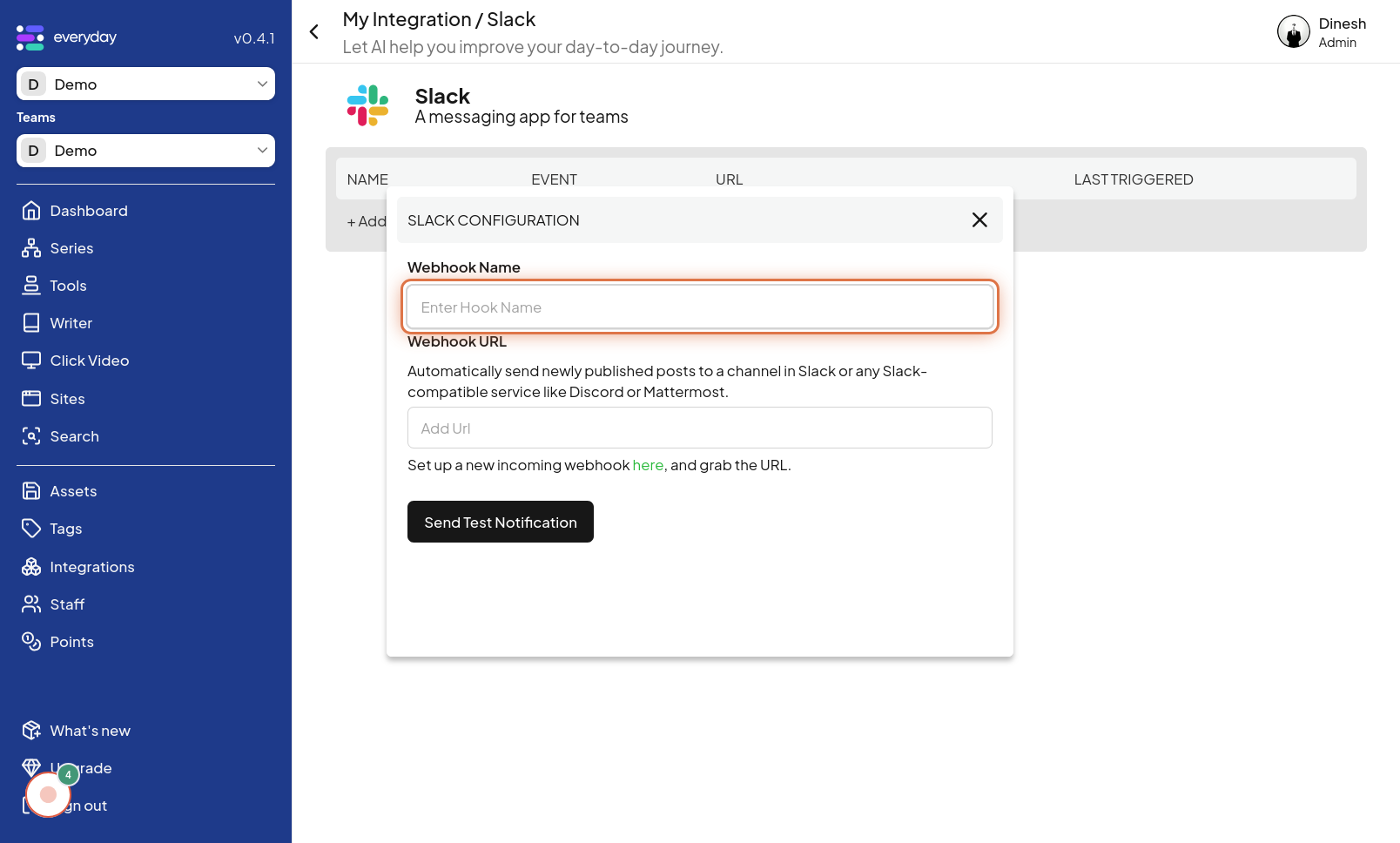This screenshot has height=843, width=1400.
Task: Focus the Enter Hook Name field
Action: 700,307
